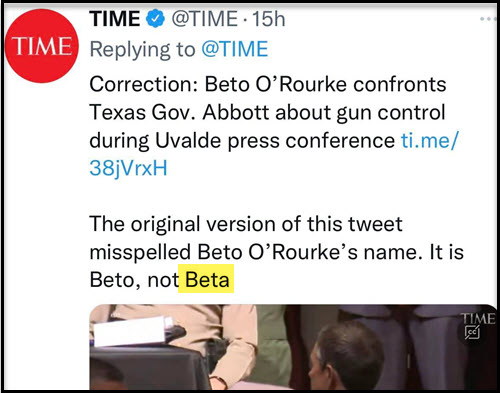Image resolution: width=500 pixels, height=393 pixels.
Task: Click the text 'Uvalde press conference'
Action: click(x=275, y=141)
